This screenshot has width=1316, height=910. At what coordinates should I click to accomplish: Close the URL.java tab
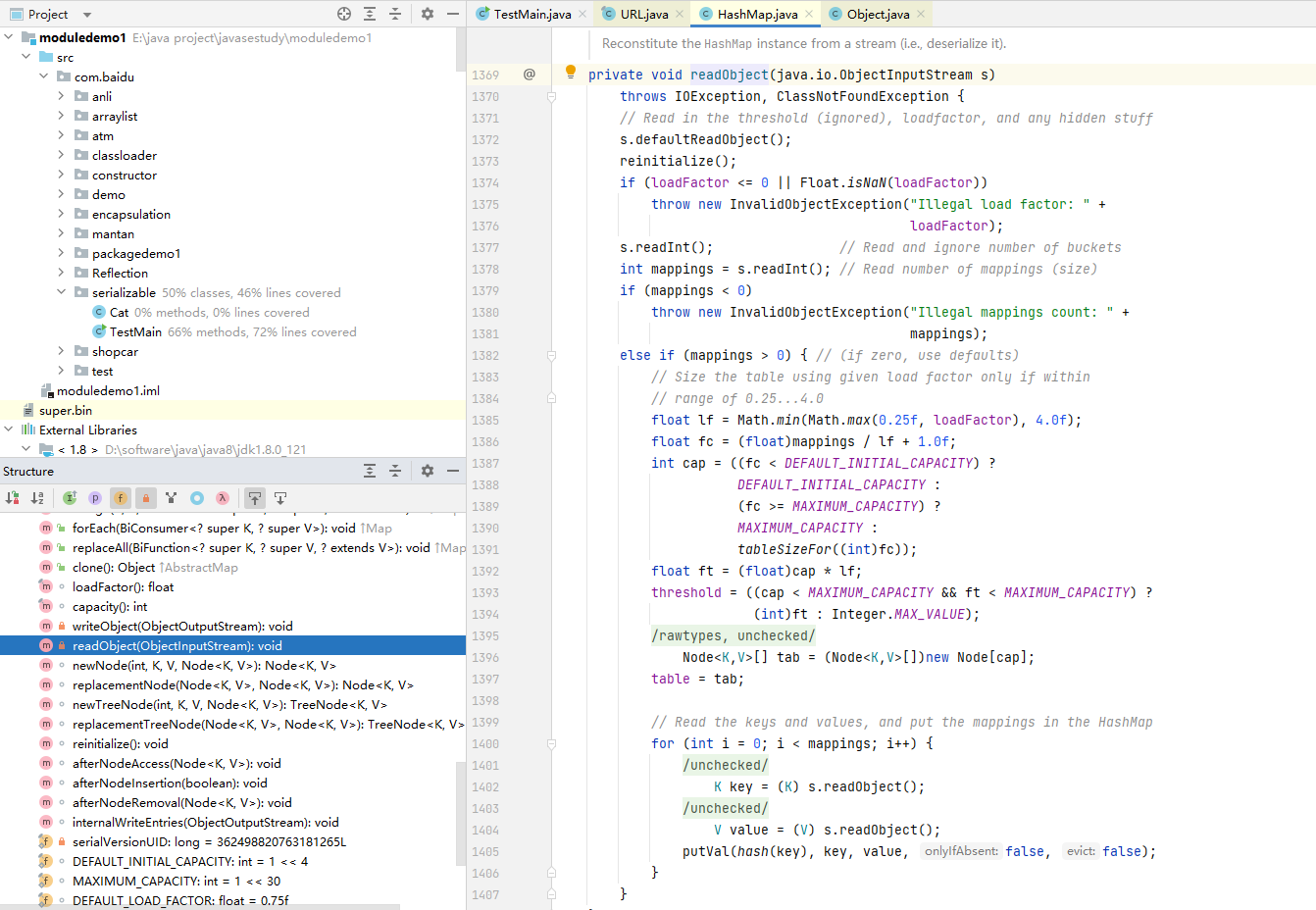[x=680, y=14]
